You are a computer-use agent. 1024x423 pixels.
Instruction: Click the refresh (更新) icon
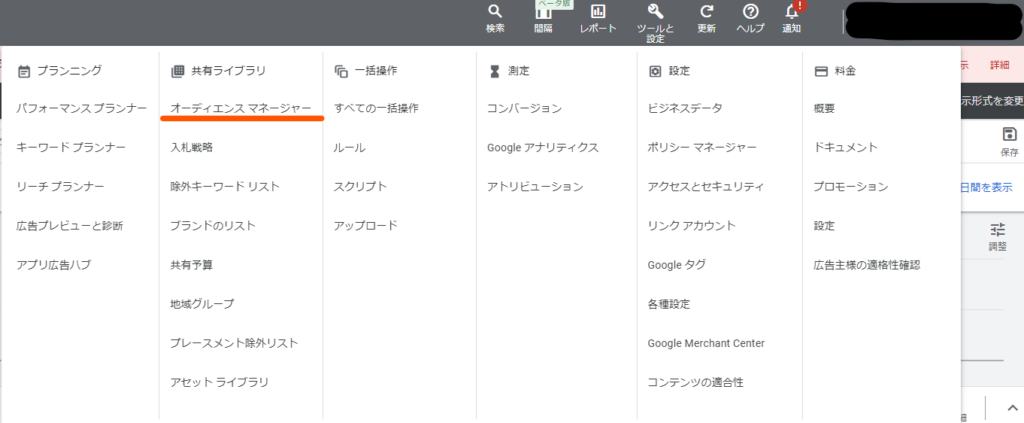[706, 13]
